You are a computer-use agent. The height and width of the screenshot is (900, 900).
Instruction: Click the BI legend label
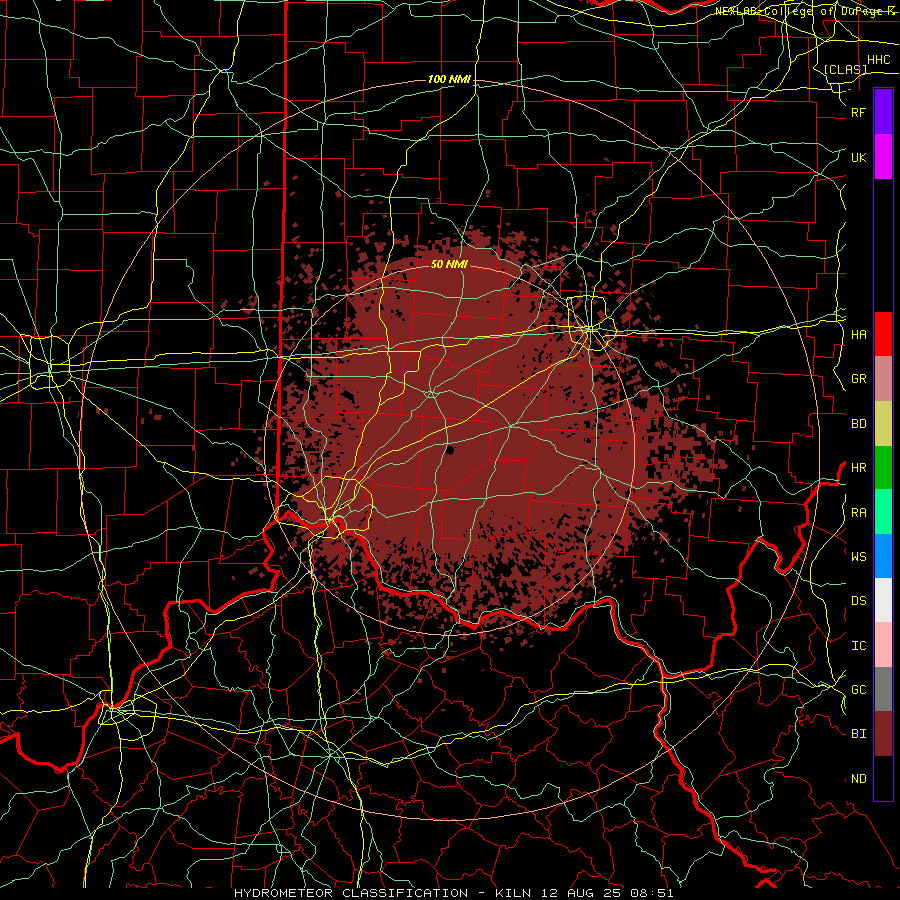859,734
